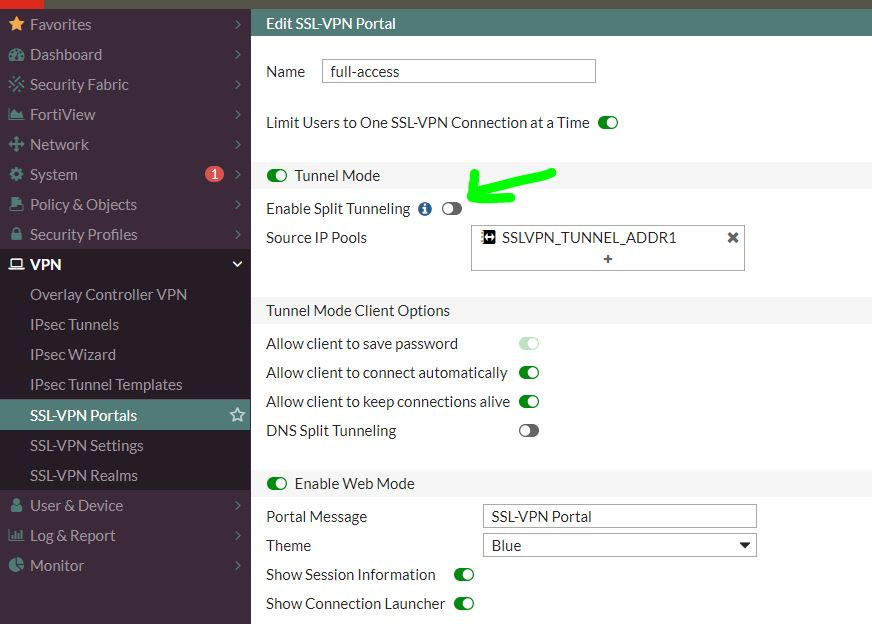
Task: Click the Log & Report bar chart icon
Action: (16, 535)
